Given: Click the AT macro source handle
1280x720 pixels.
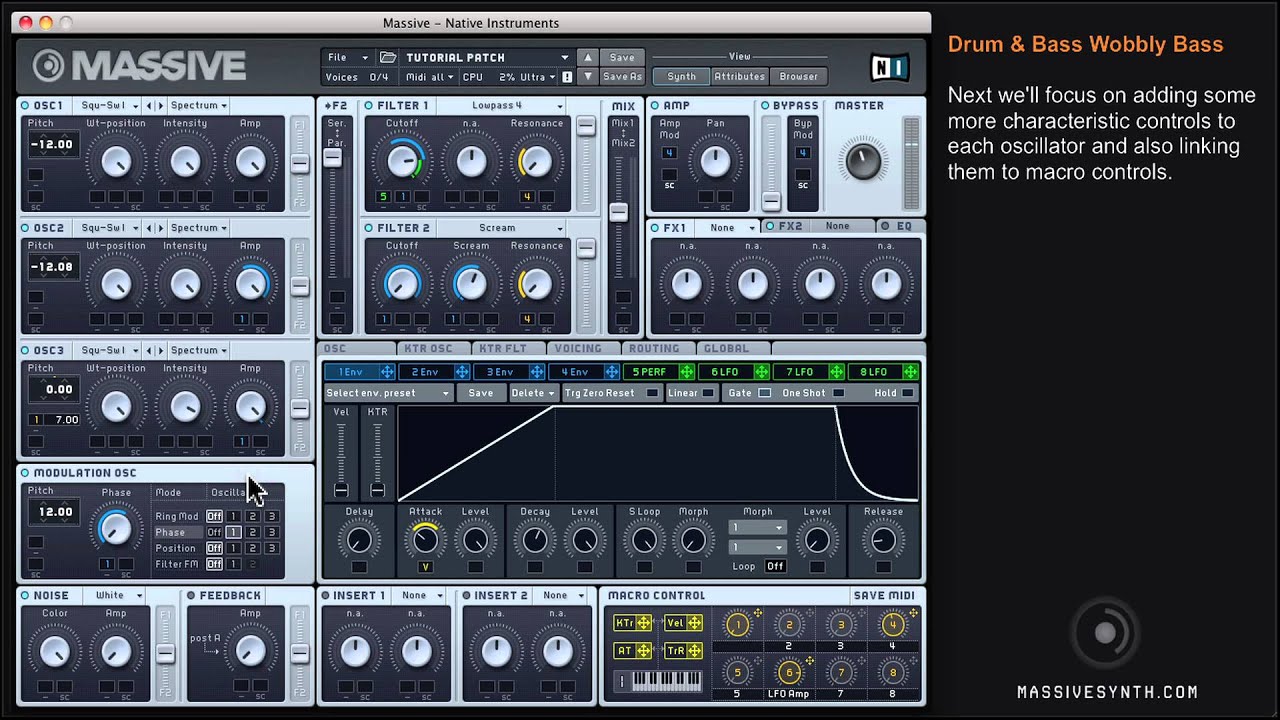Looking at the screenshot, I should click(x=644, y=651).
